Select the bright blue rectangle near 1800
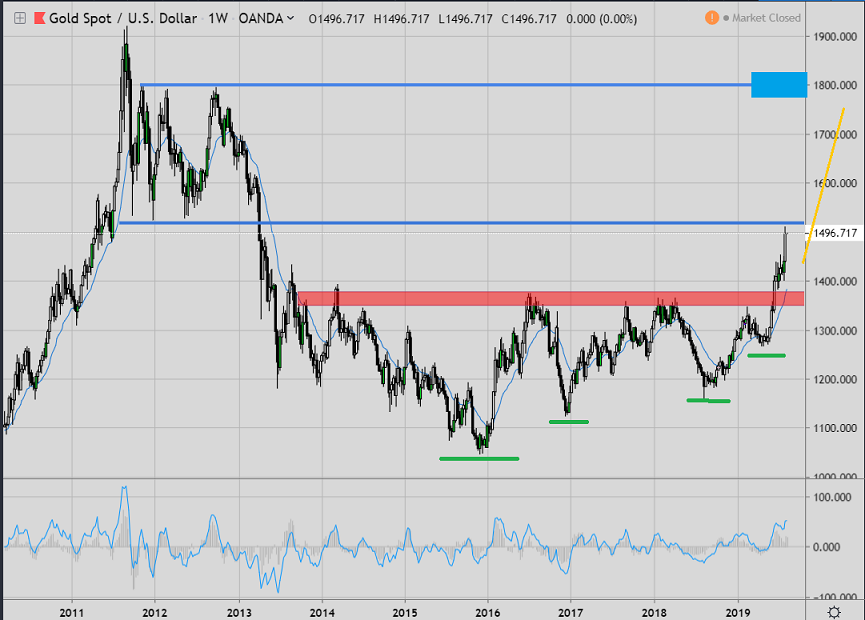This screenshot has height=620, width=865. pyautogui.click(x=778, y=85)
